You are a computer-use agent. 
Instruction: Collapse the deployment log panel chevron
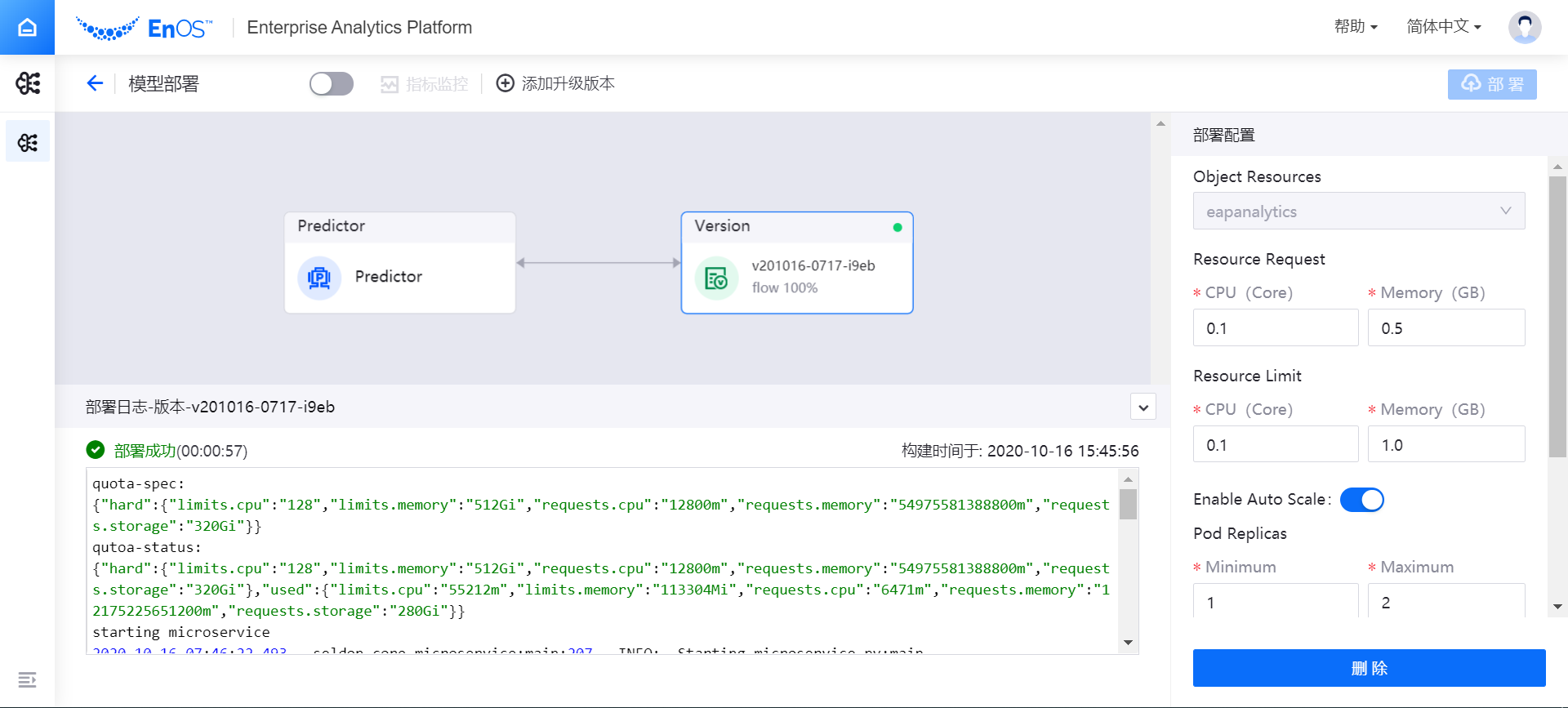click(1143, 407)
